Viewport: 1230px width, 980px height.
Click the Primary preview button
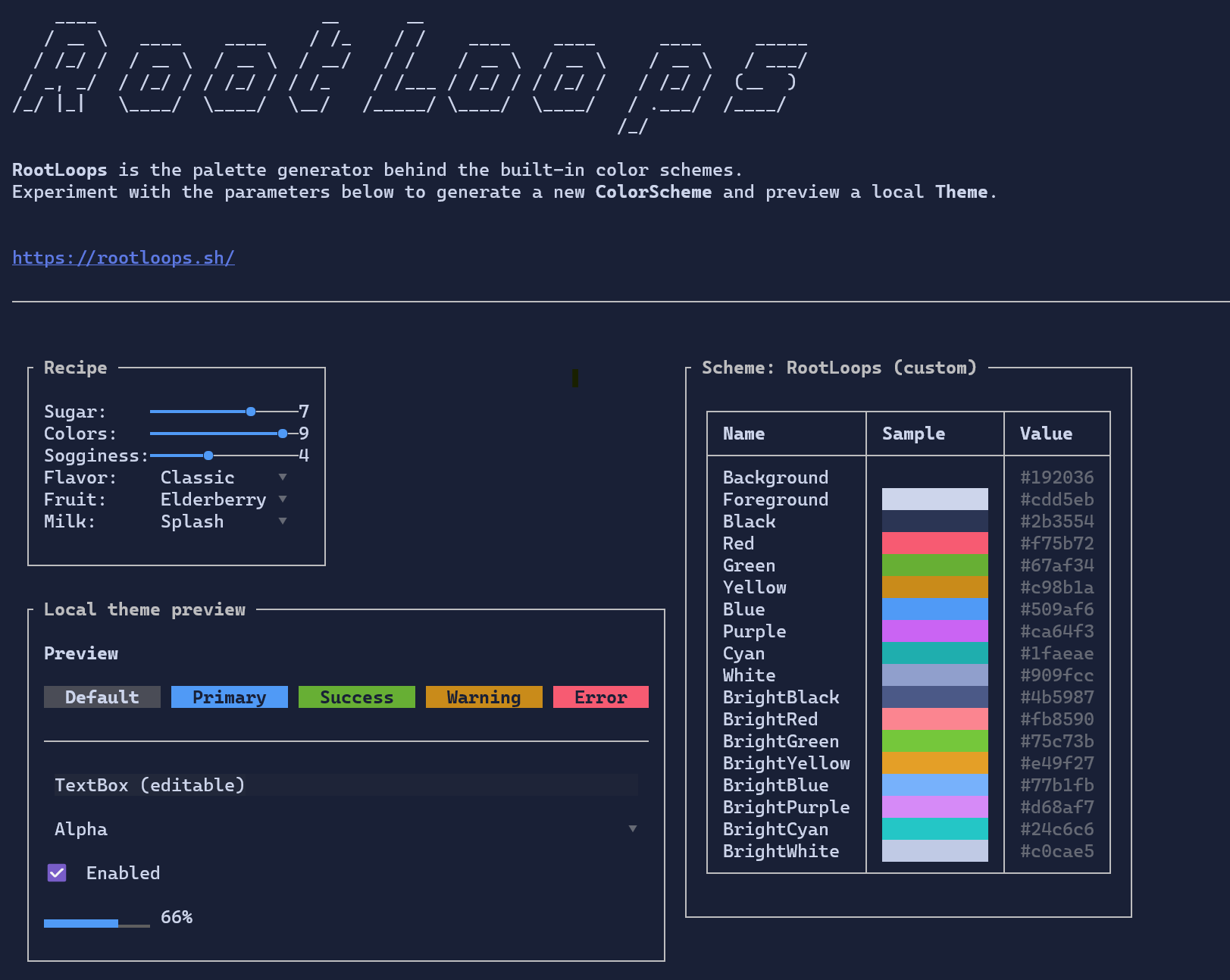[229, 697]
